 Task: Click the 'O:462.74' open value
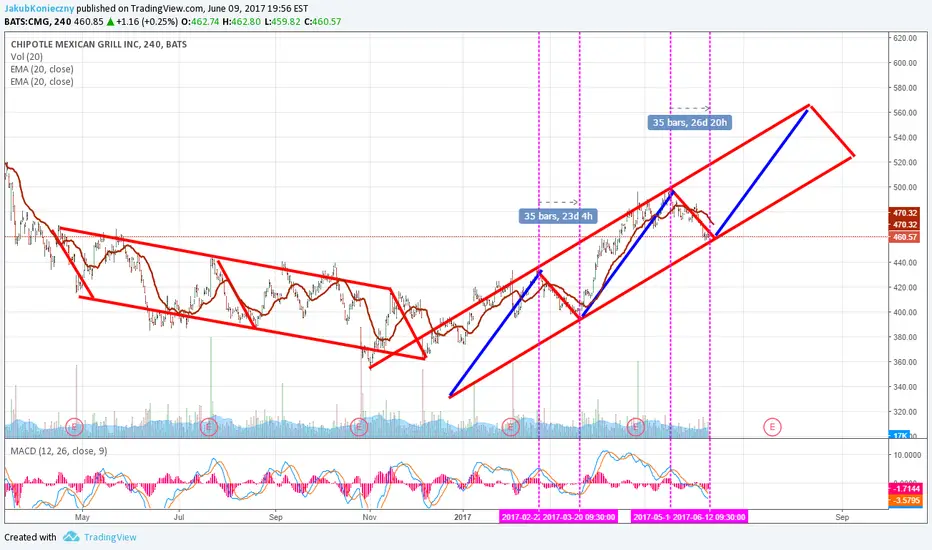(200, 21)
